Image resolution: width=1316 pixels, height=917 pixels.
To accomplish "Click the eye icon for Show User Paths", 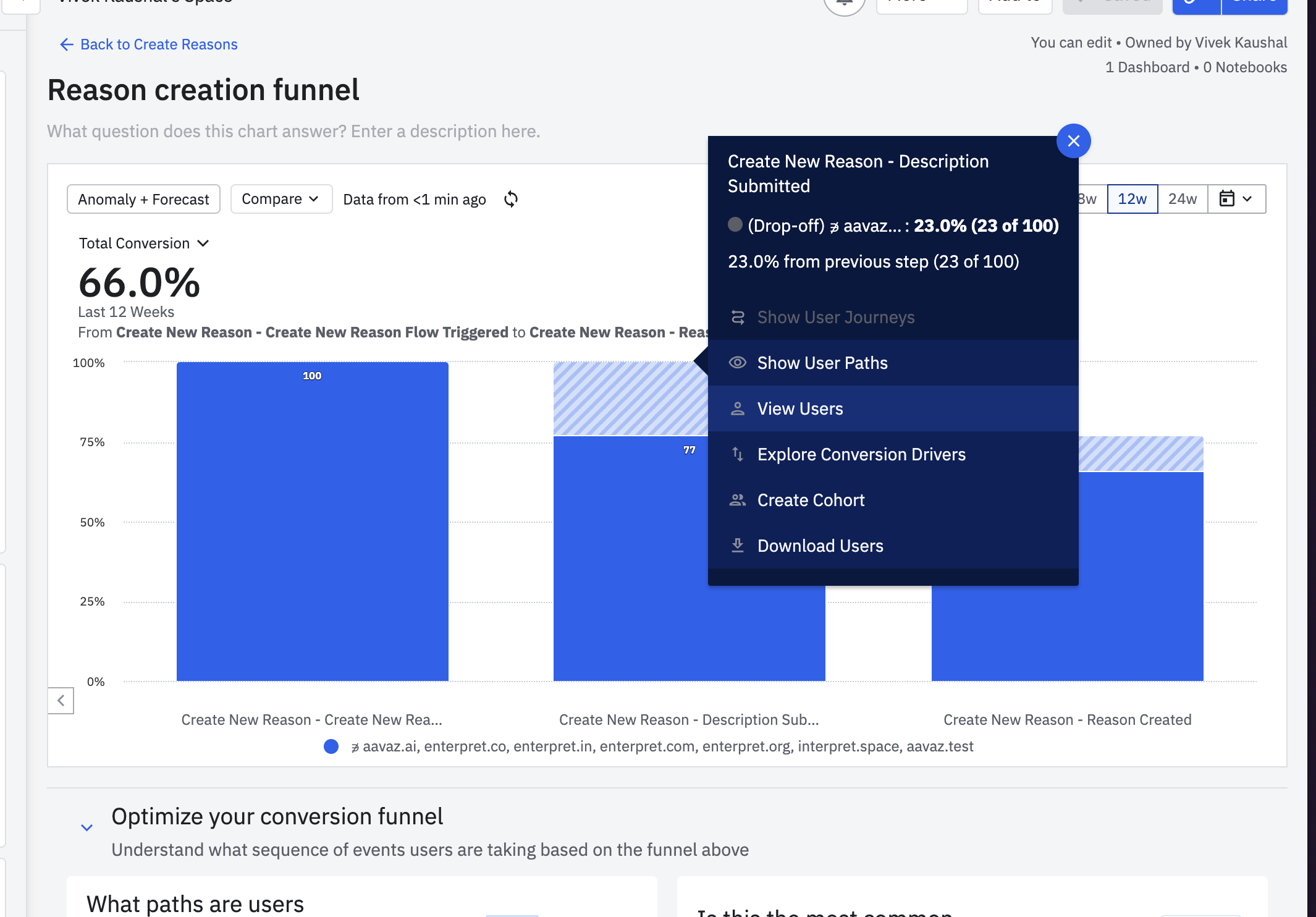I will coord(738,363).
